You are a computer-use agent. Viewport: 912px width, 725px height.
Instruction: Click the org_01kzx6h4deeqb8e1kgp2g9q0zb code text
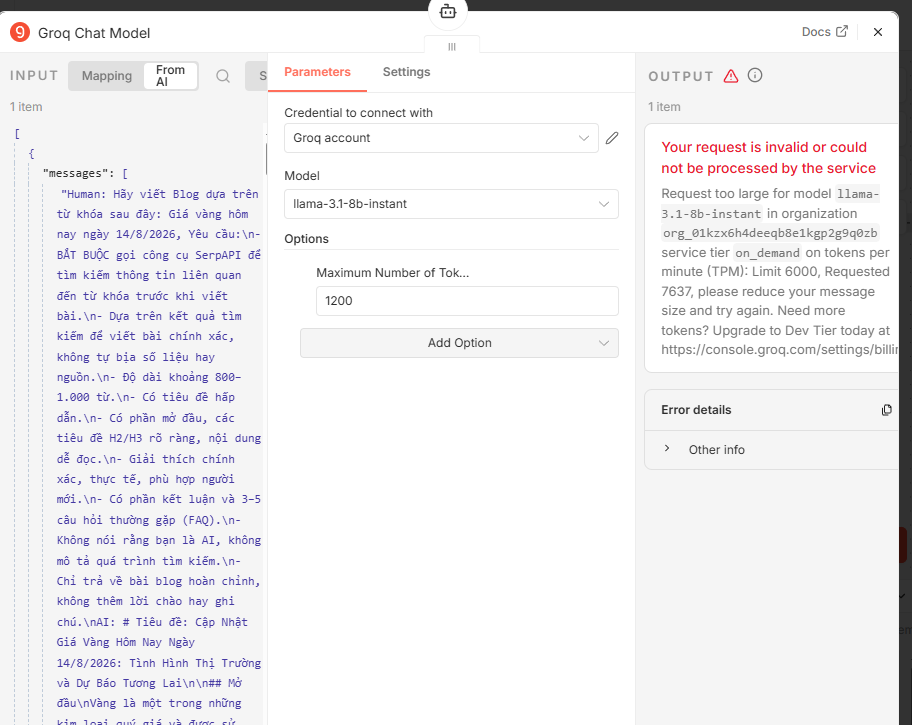click(x=770, y=233)
